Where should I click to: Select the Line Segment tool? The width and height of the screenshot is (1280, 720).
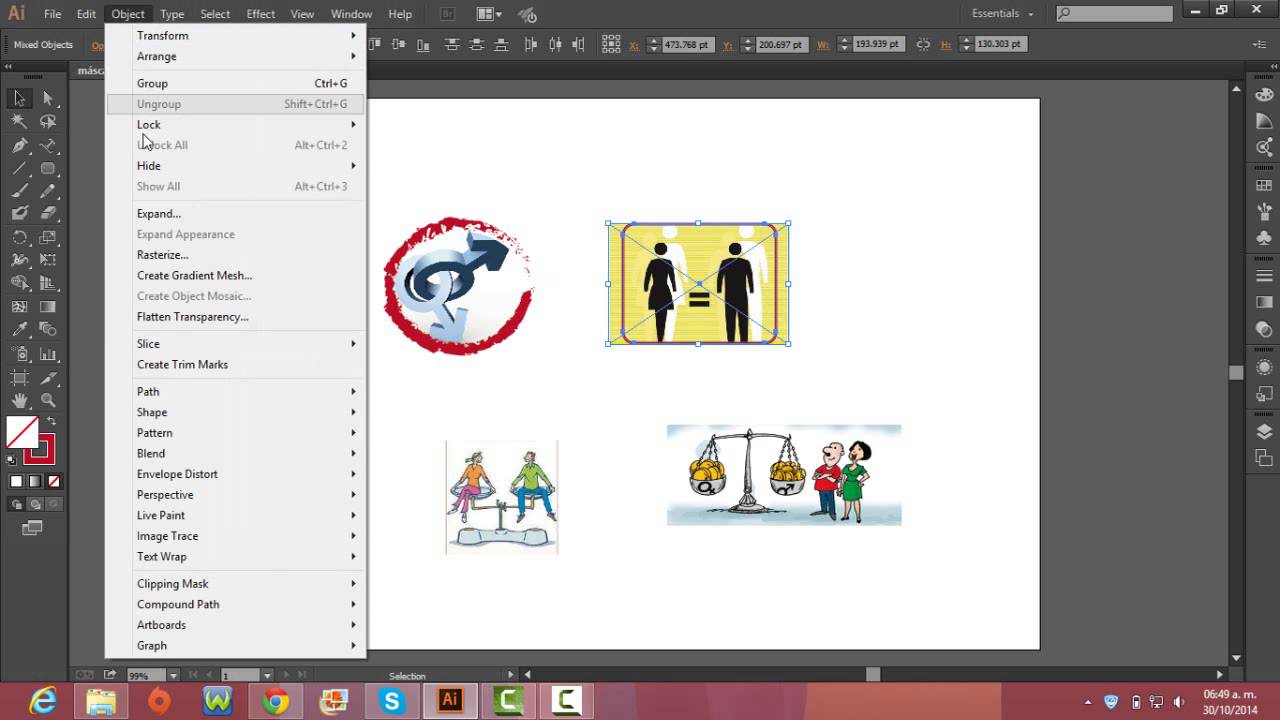coord(19,168)
